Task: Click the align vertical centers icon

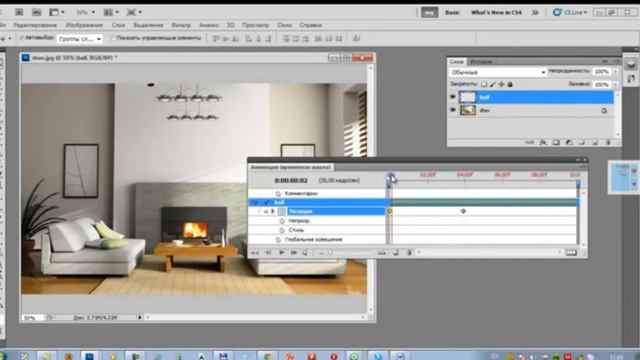Action: [226, 38]
